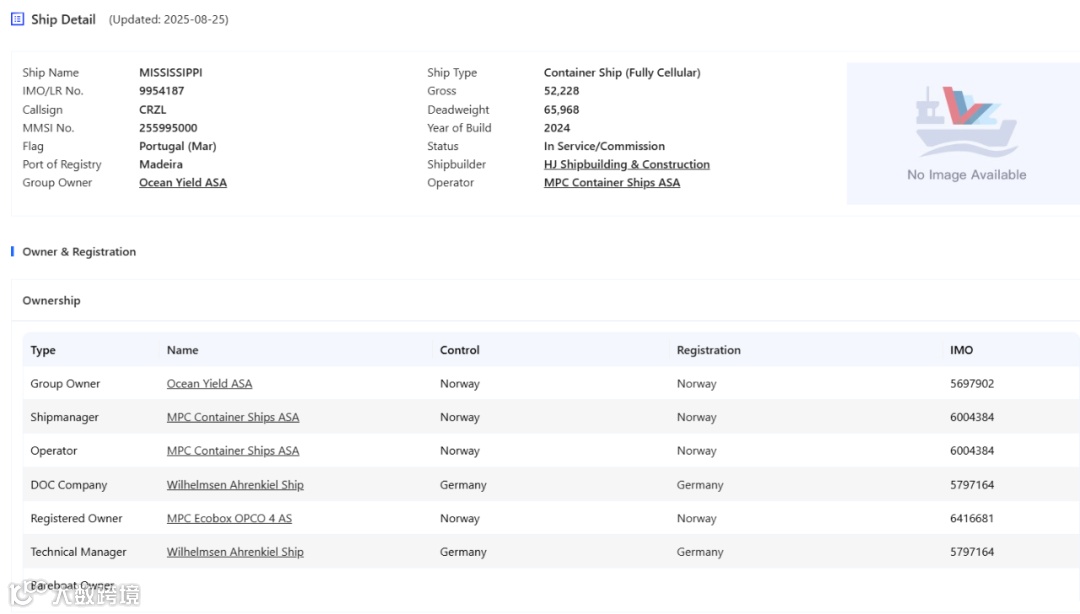Screen dimensions: 1080x614
Task: Select IMO 6416681 in Registered Owner row
Action: pyautogui.click(x=972, y=519)
